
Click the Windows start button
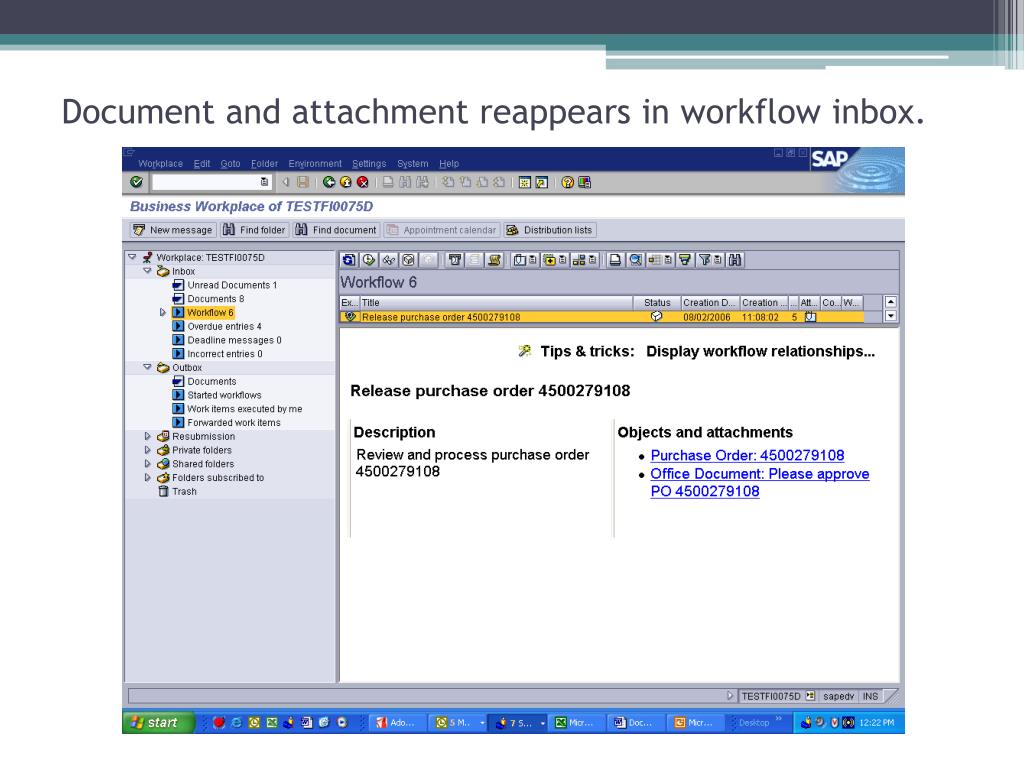pos(157,722)
